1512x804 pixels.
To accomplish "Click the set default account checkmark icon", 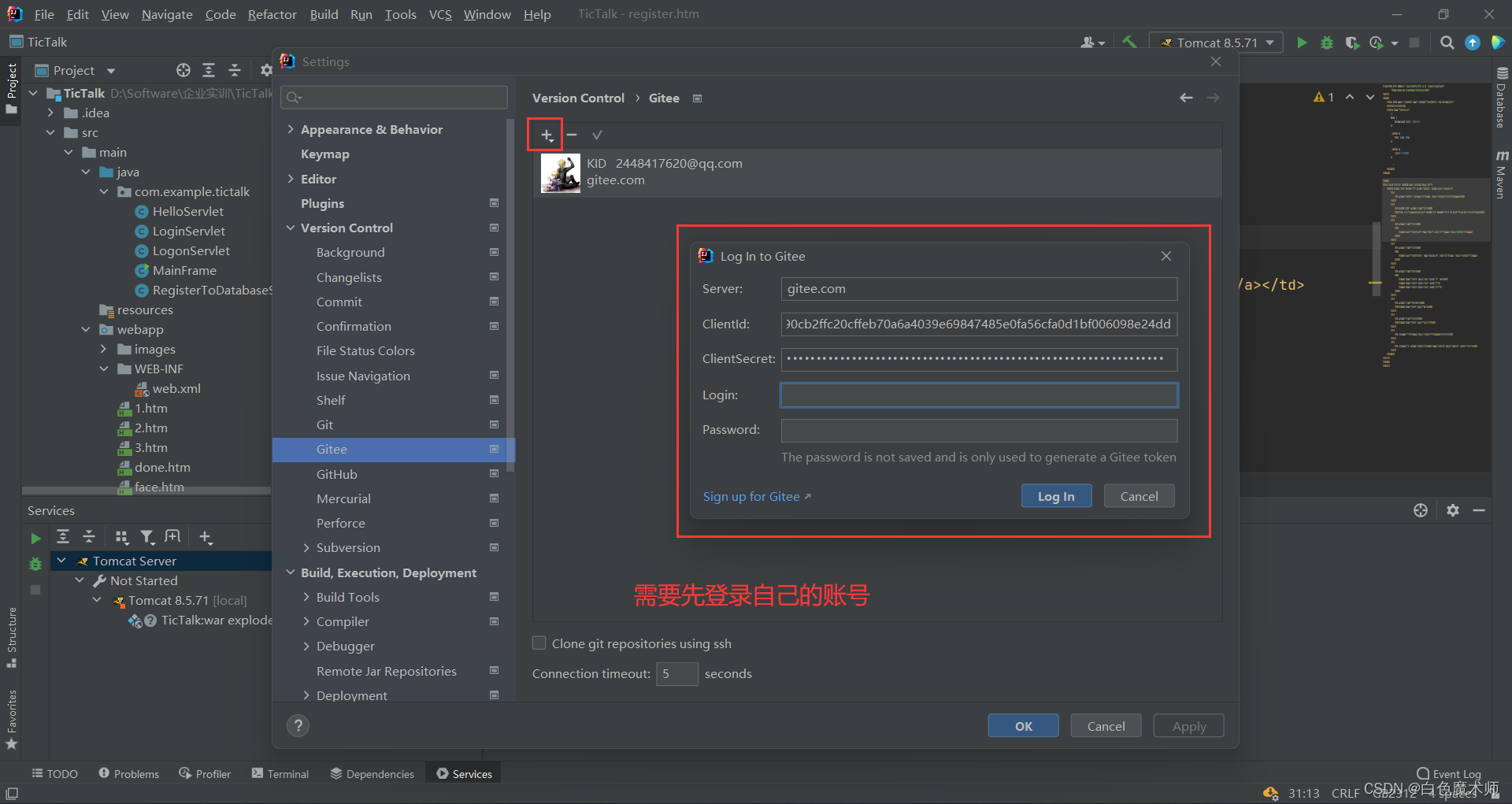I will click(597, 135).
